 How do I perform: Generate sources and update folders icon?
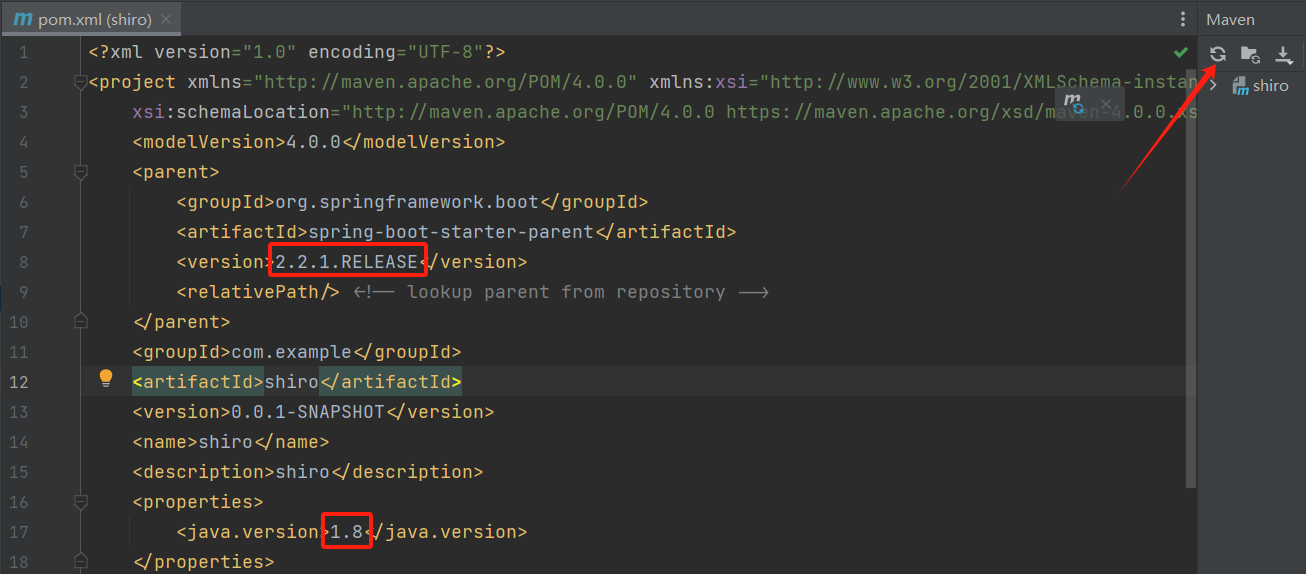click(x=1250, y=54)
